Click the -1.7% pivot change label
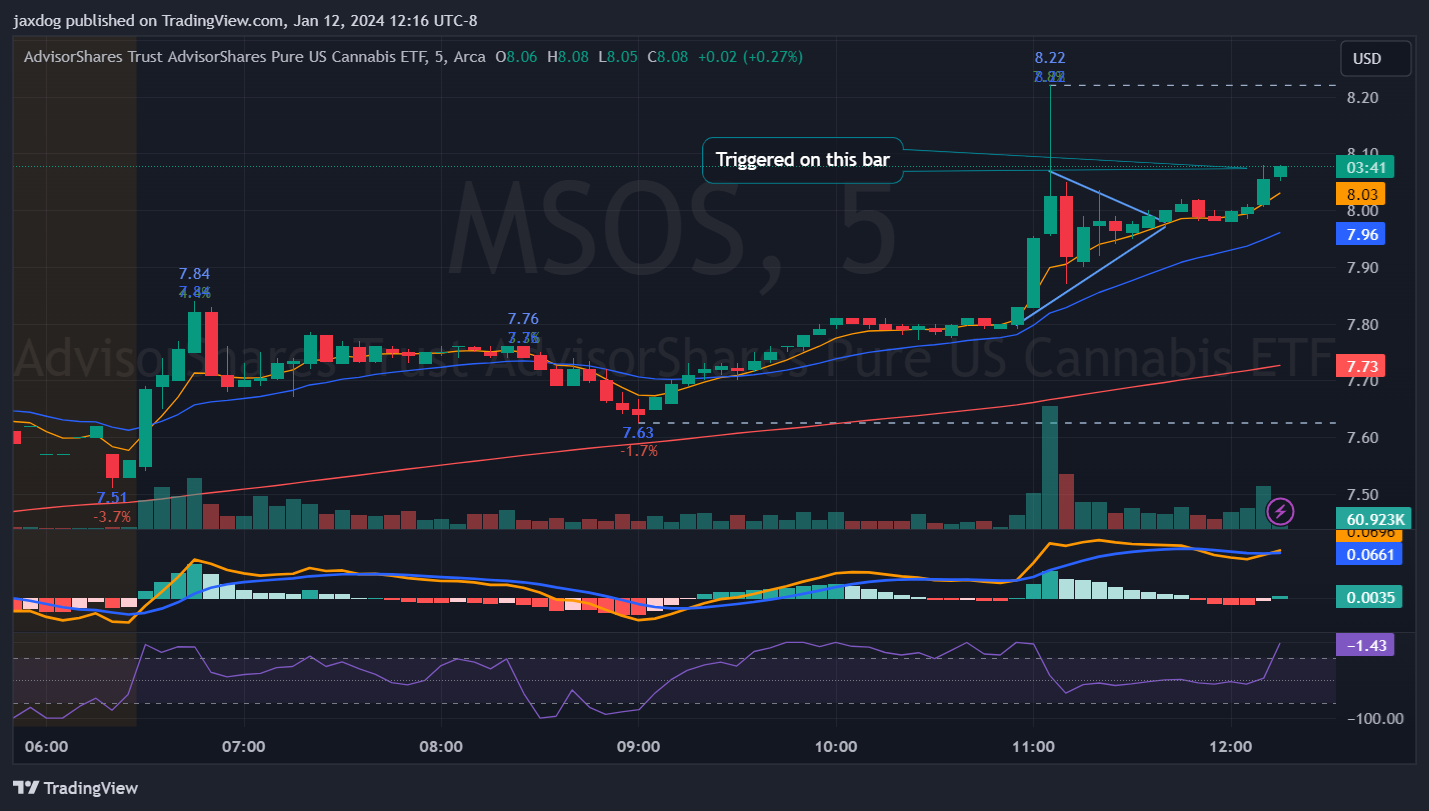Screen dimensions: 1429x811 click(639, 451)
